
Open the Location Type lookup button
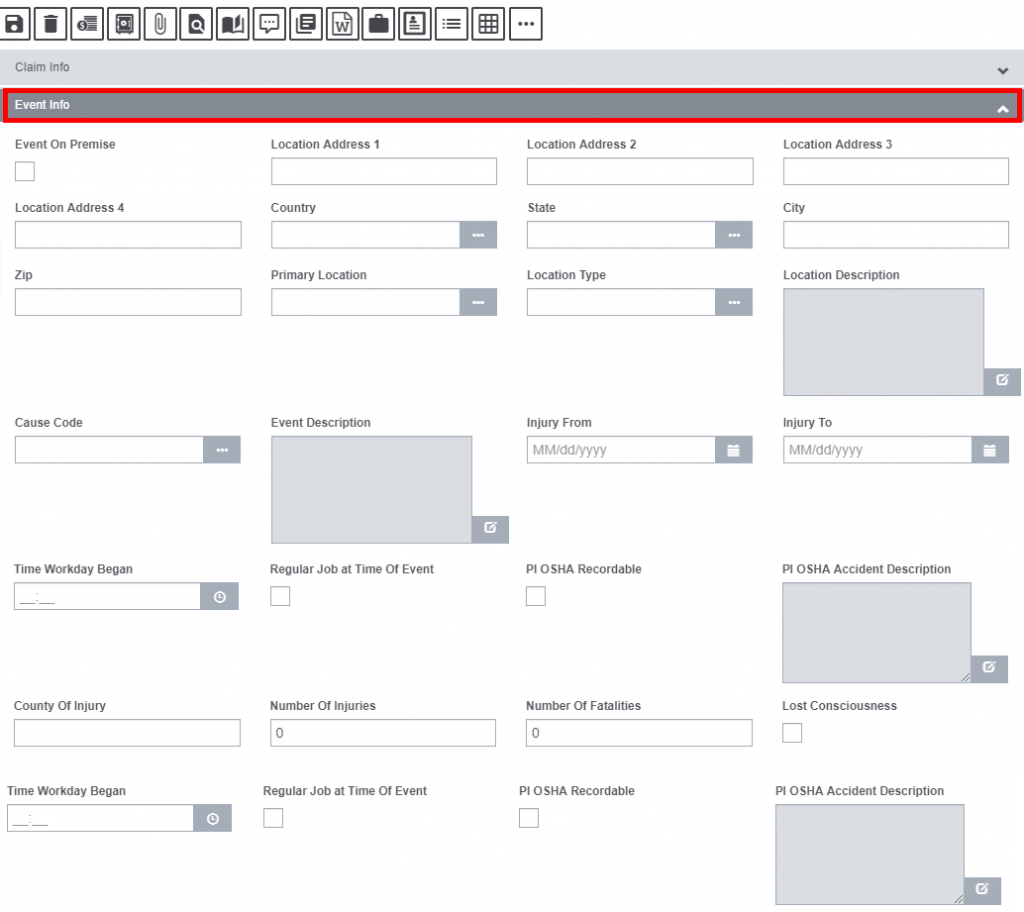(734, 302)
